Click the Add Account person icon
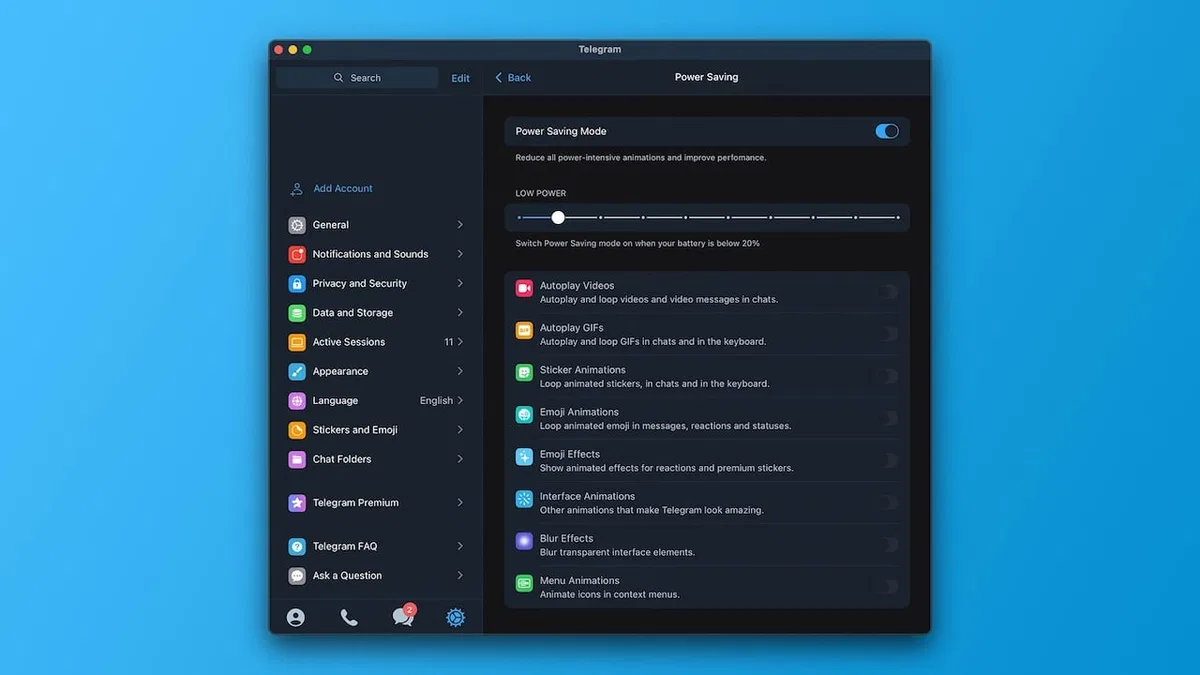Viewport: 1200px width, 675px height. (x=297, y=189)
